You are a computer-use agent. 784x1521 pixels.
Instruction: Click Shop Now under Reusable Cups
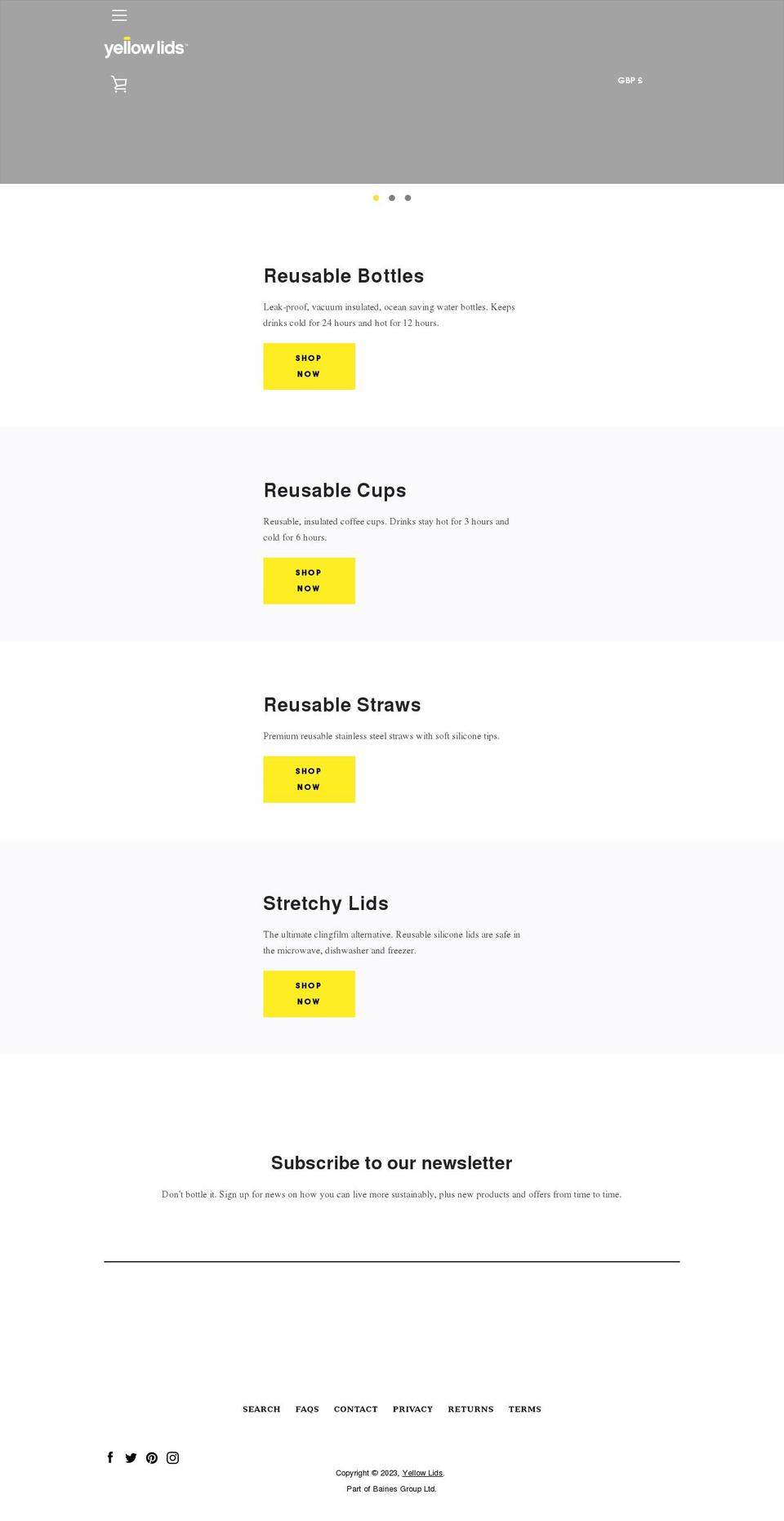pos(309,581)
